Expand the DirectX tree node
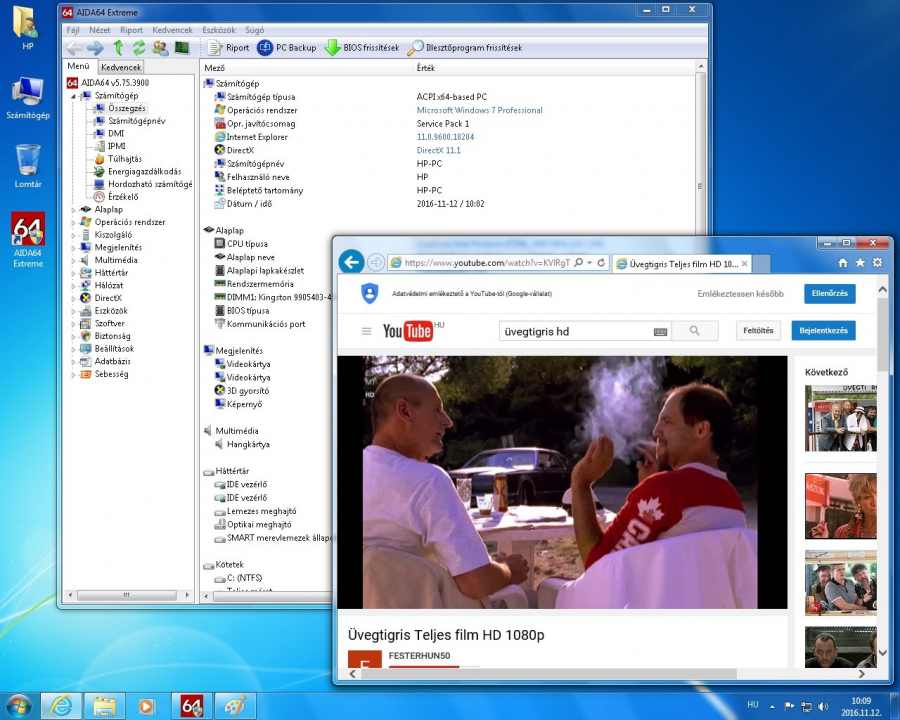900x720 pixels. click(73, 299)
